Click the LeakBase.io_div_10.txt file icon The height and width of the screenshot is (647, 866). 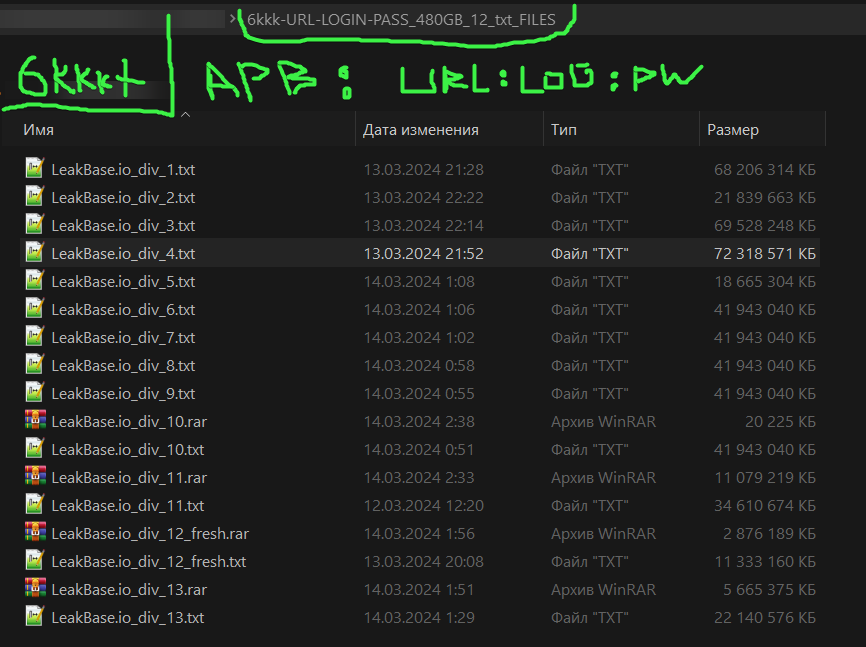34,448
